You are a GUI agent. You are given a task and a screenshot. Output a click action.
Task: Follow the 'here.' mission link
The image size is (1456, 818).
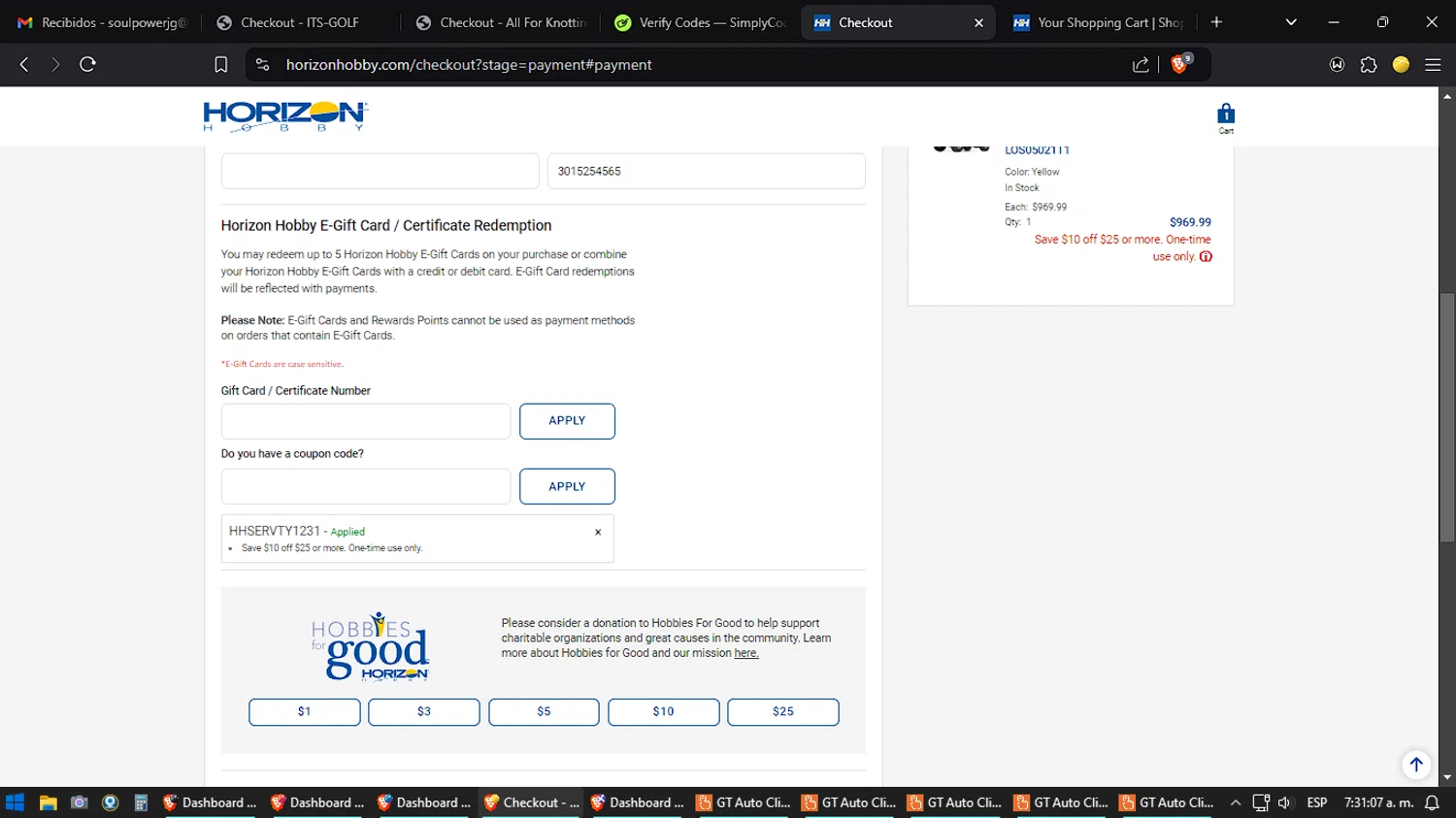tap(746, 654)
